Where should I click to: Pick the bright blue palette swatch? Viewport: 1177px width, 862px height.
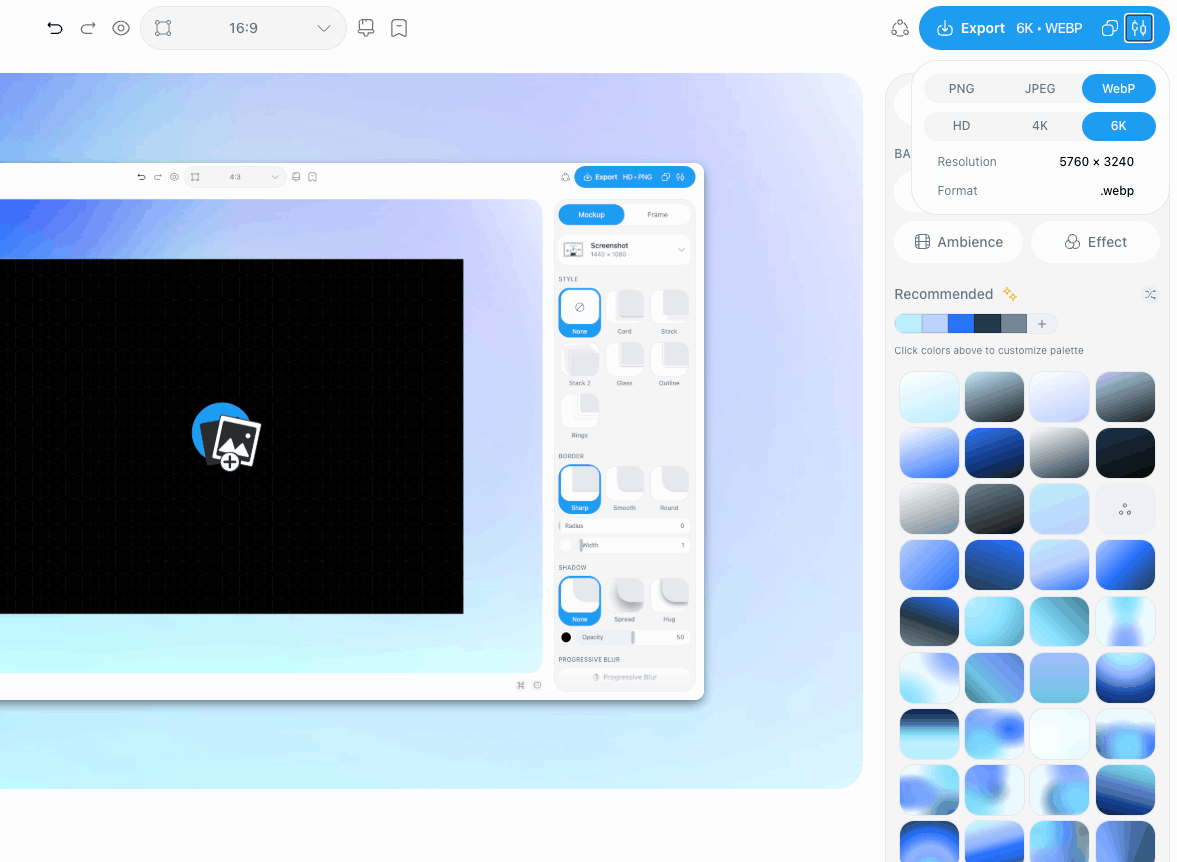point(961,324)
